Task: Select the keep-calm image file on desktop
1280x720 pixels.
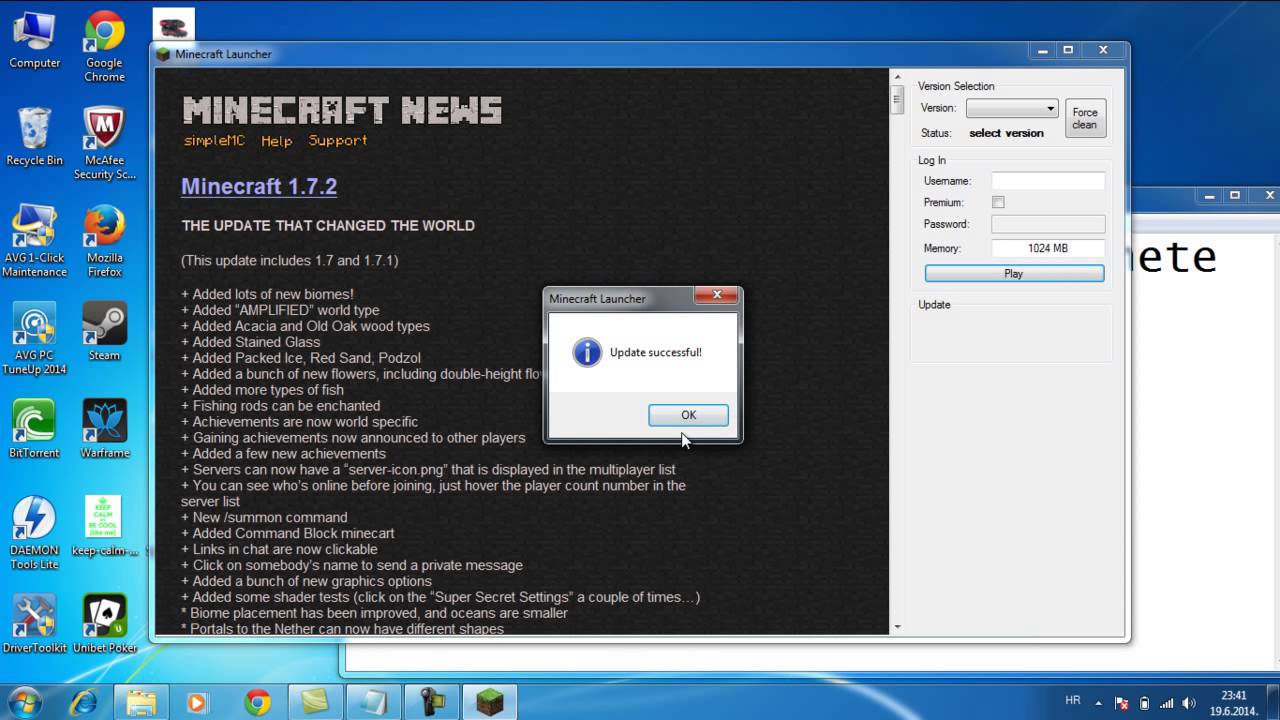Action: click(104, 526)
